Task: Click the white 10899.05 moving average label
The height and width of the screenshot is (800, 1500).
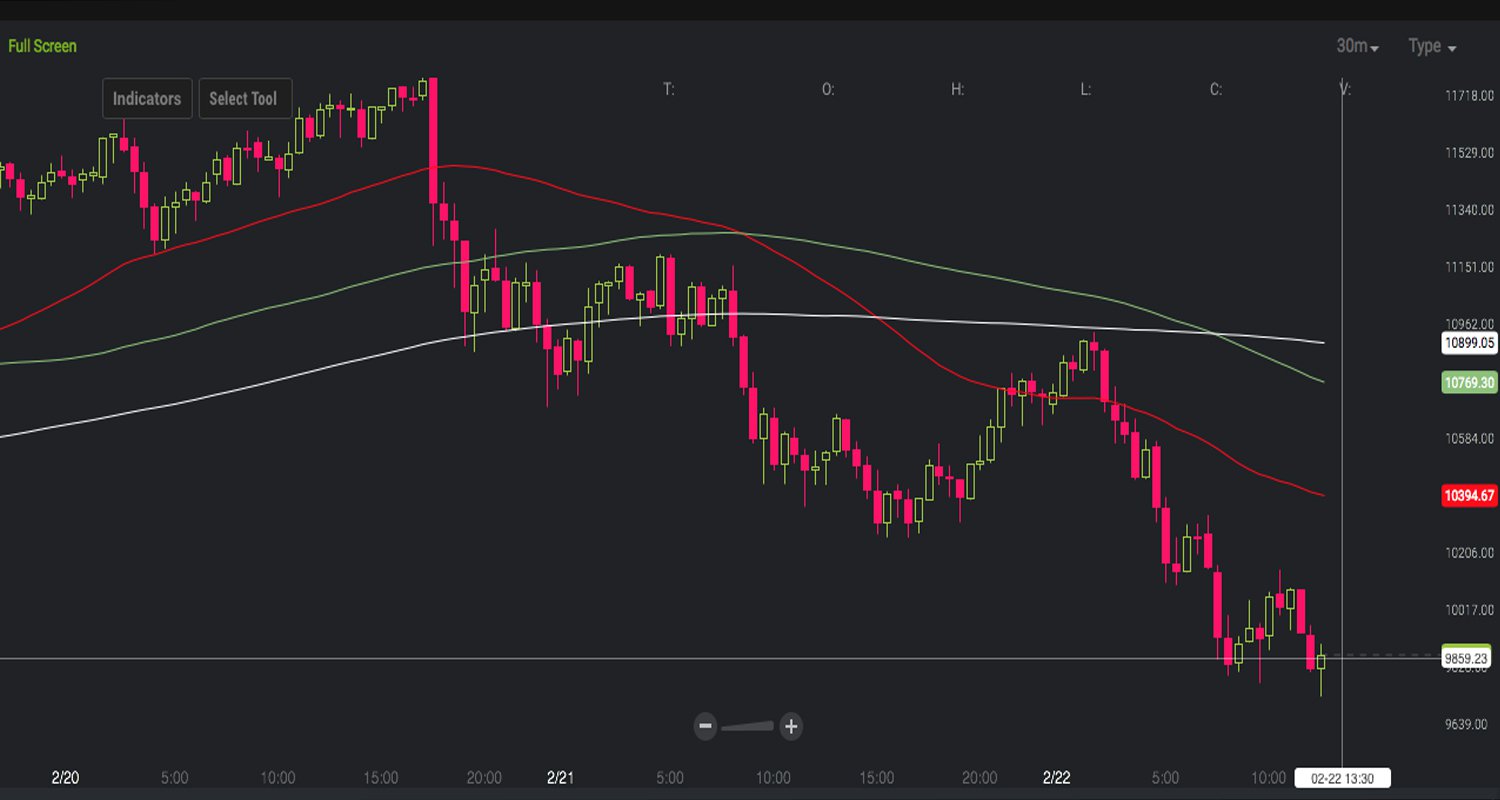Action: 1468,343
